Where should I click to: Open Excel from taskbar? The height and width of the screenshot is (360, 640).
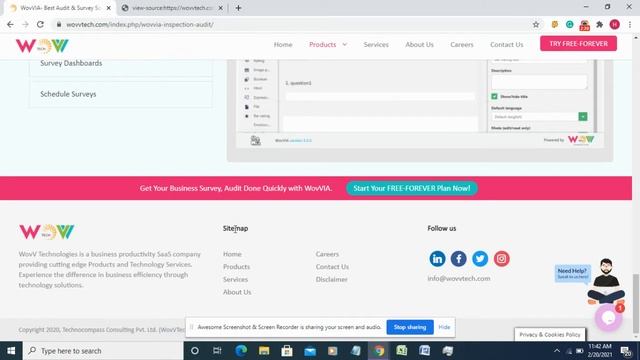coord(402,351)
